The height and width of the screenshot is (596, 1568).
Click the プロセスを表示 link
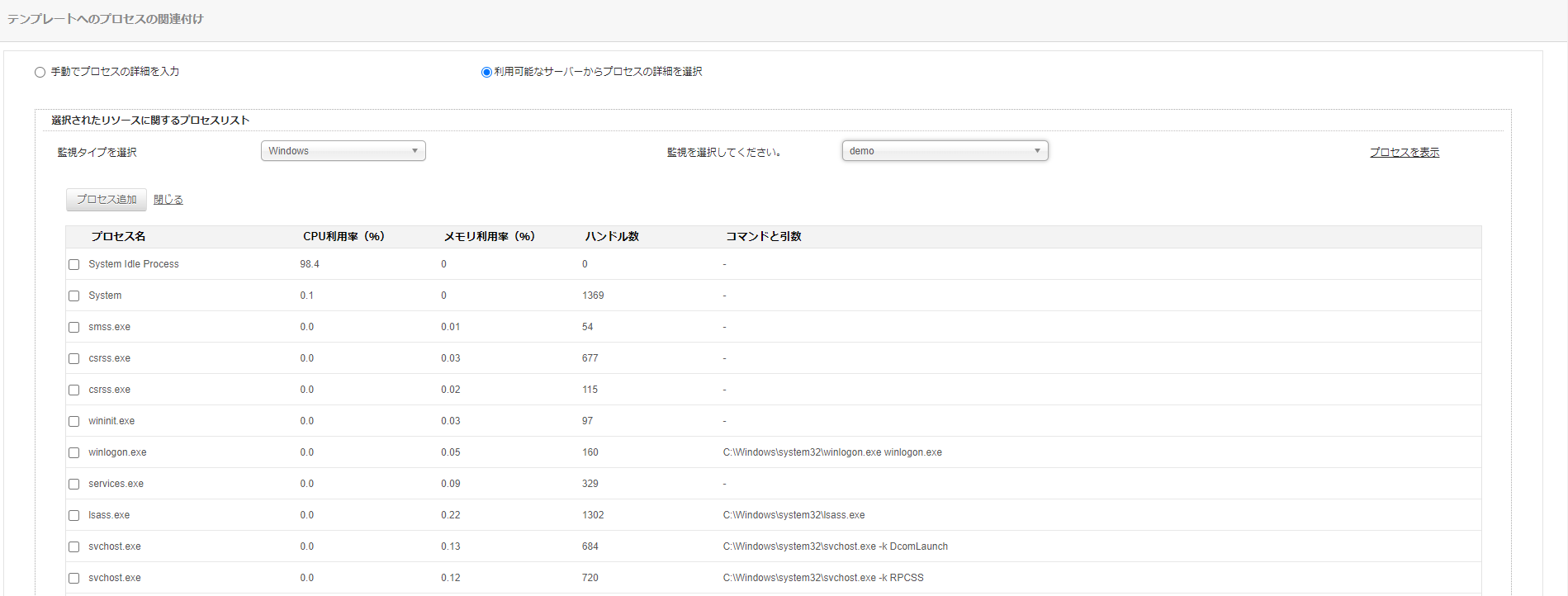1404,153
